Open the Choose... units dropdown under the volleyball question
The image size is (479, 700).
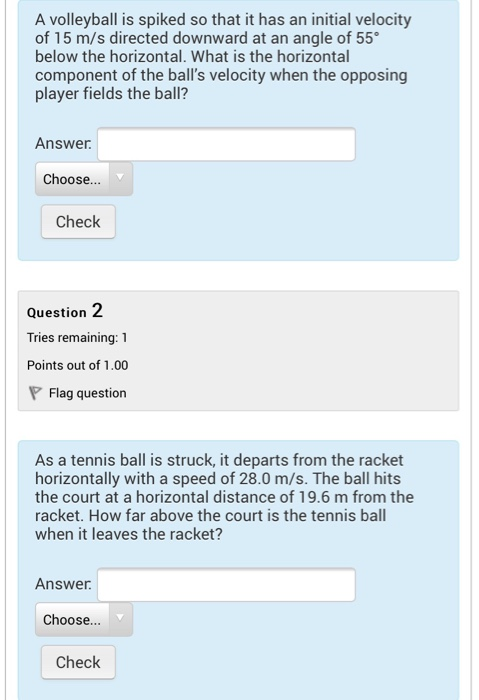click(84, 179)
